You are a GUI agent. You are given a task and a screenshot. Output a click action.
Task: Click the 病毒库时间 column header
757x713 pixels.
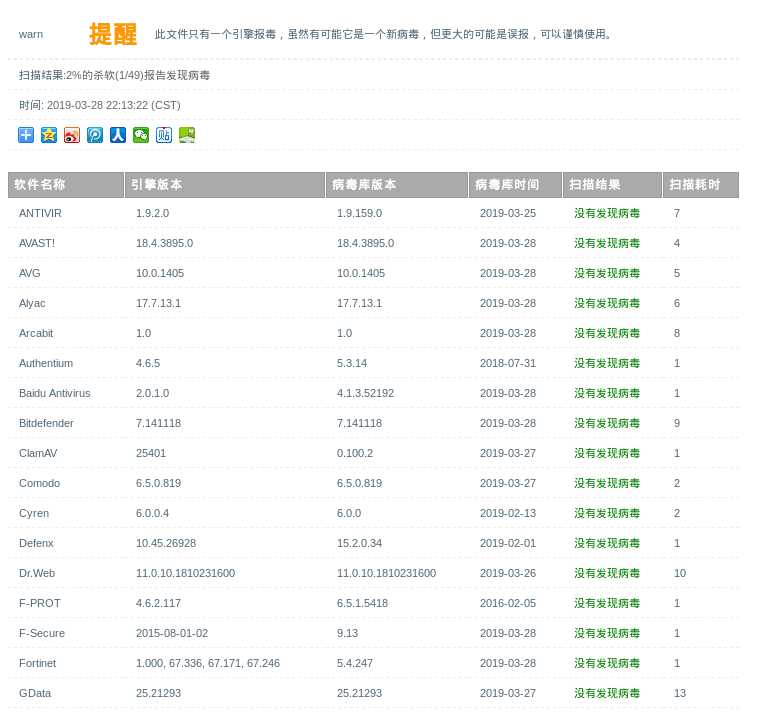coord(516,185)
